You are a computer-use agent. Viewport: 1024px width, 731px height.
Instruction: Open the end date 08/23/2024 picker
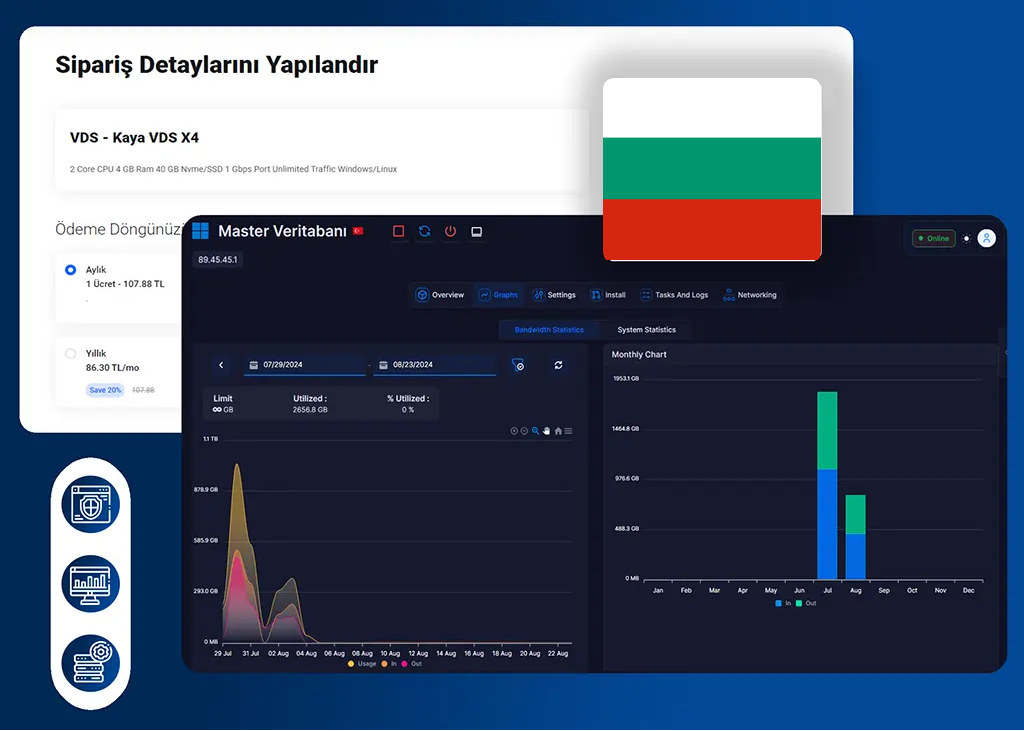click(x=434, y=365)
